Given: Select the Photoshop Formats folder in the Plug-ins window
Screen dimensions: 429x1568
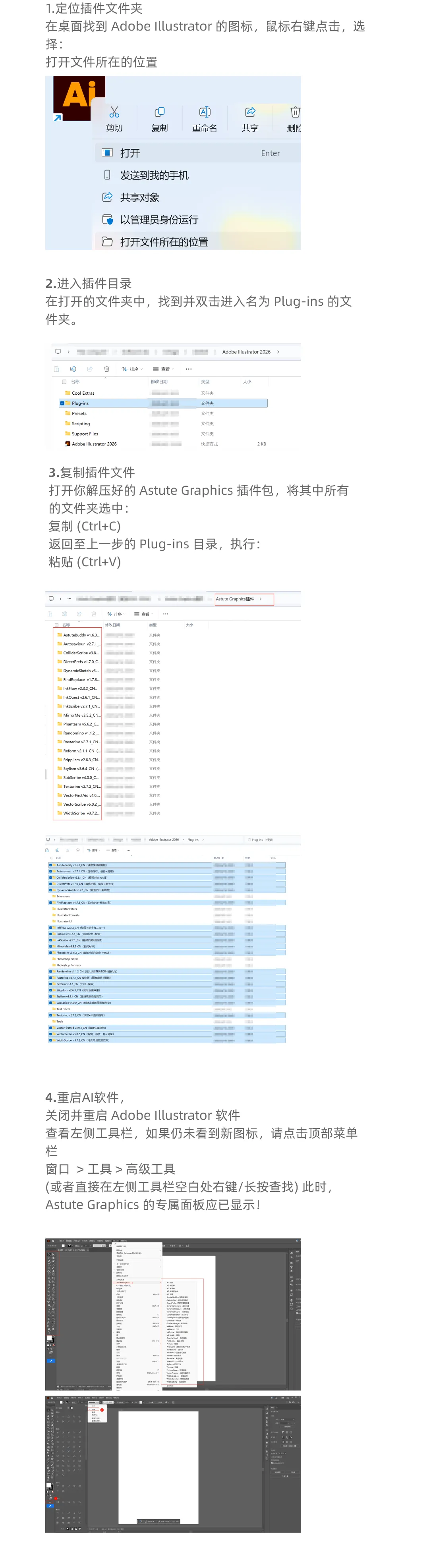Looking at the screenshot, I should [67, 965].
